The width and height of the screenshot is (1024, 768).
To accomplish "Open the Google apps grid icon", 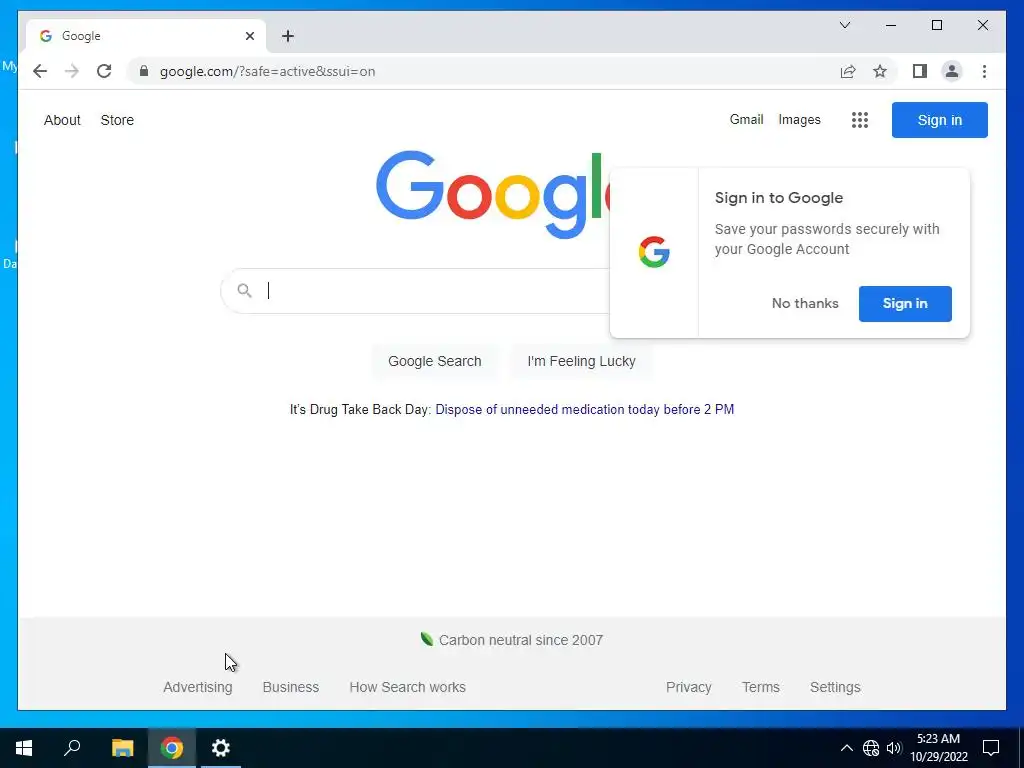I will pyautogui.click(x=859, y=120).
